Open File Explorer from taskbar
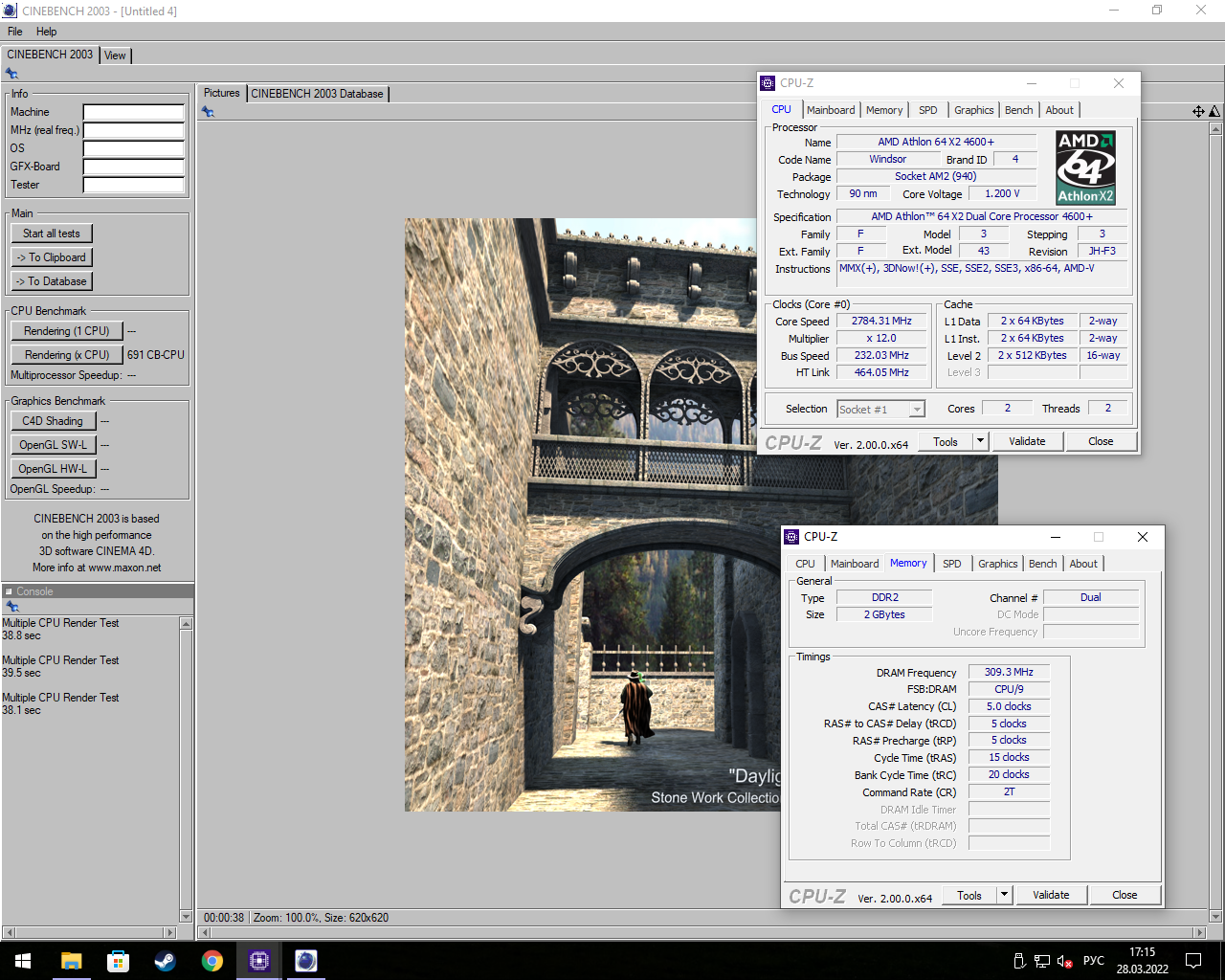This screenshot has height=980, width=1225. click(71, 961)
